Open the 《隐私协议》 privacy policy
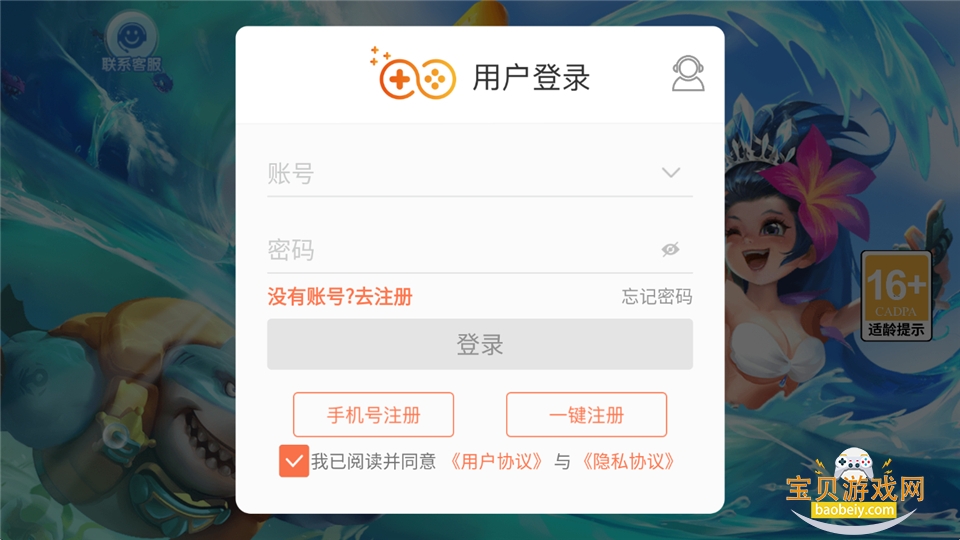960x540 pixels. coord(628,461)
